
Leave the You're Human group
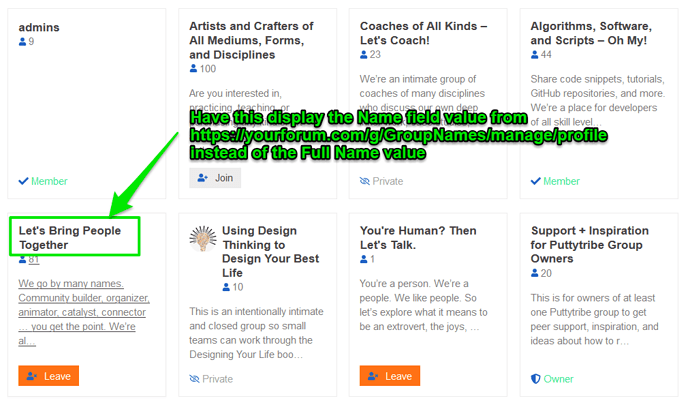tap(389, 376)
